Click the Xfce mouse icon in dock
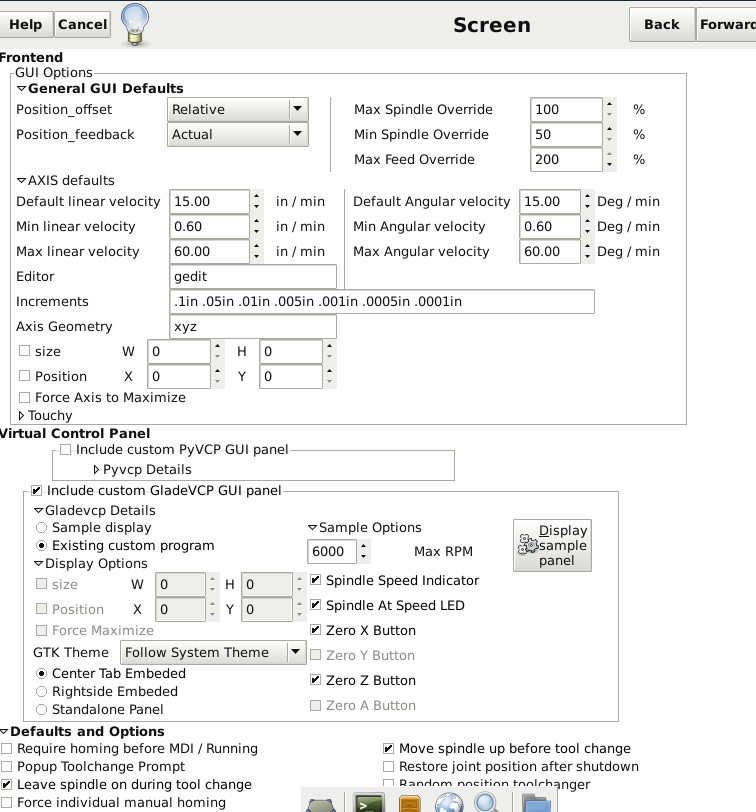Viewport: 756px width, 812px height. tap(321, 806)
